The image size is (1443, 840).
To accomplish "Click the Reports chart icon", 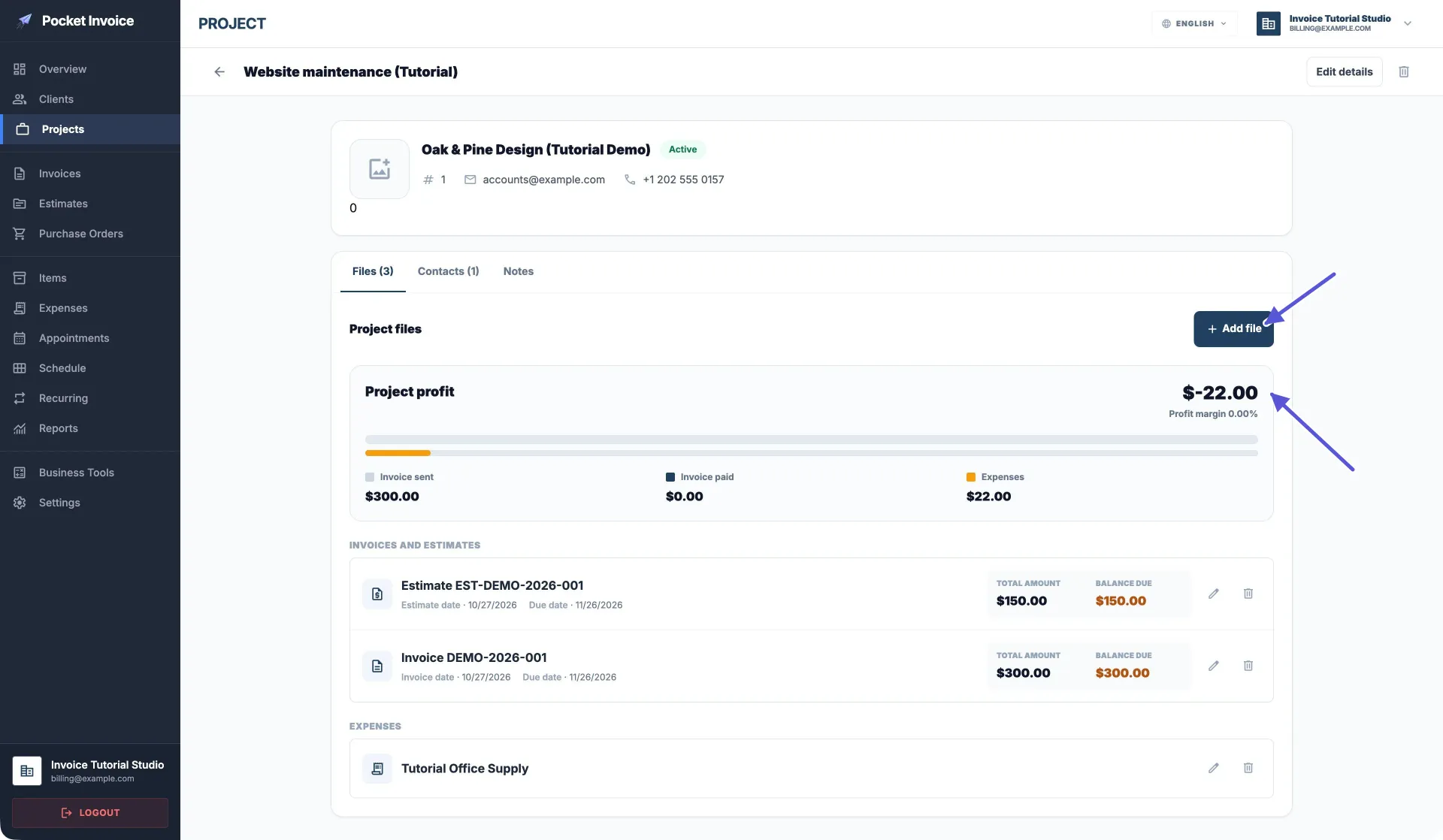I will pyautogui.click(x=20, y=428).
